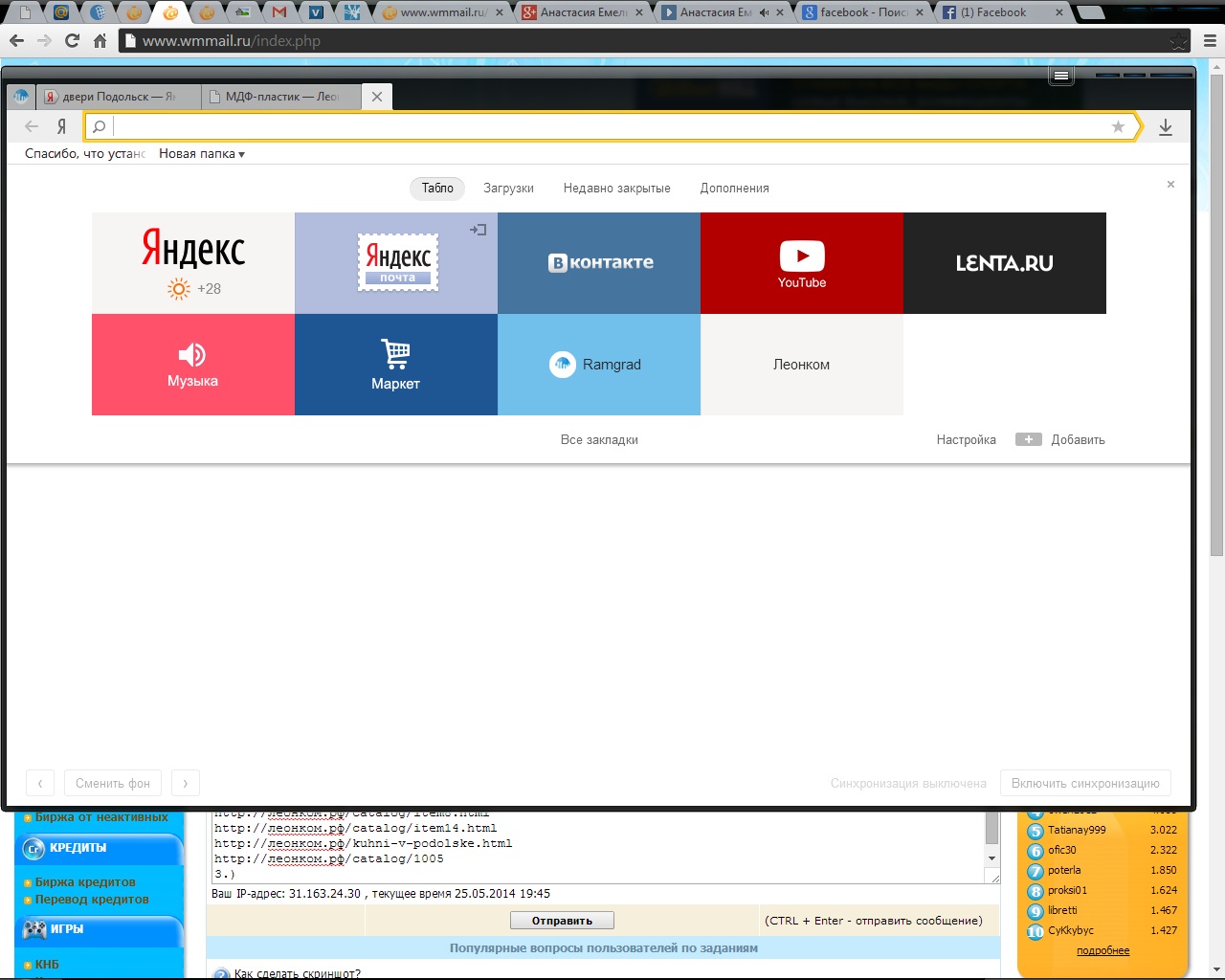
Task: Click the plus icon beside Добавить
Action: pos(1029,439)
